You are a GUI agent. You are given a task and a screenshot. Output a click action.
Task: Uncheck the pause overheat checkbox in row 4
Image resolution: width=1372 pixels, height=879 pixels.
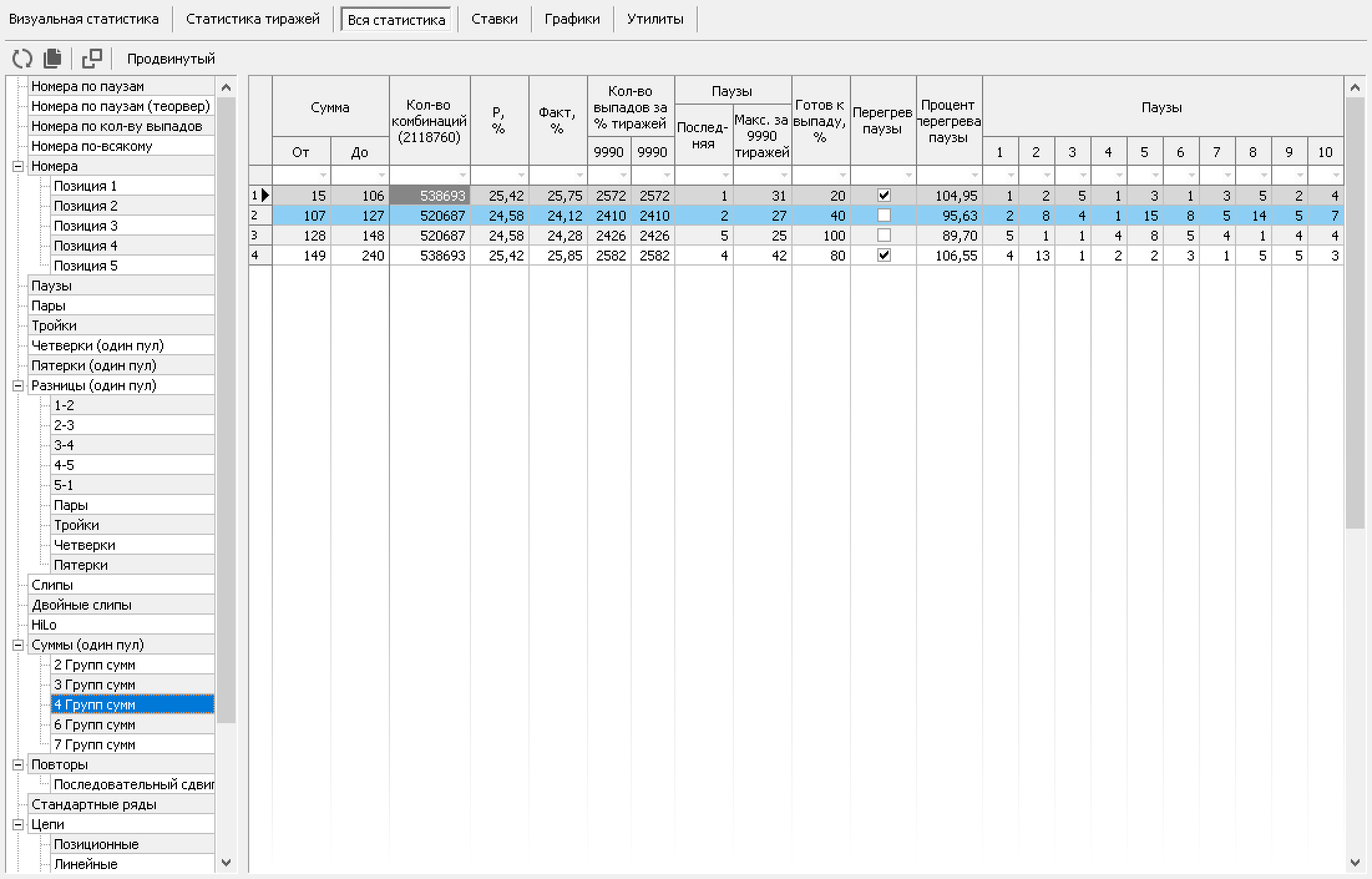tap(884, 256)
